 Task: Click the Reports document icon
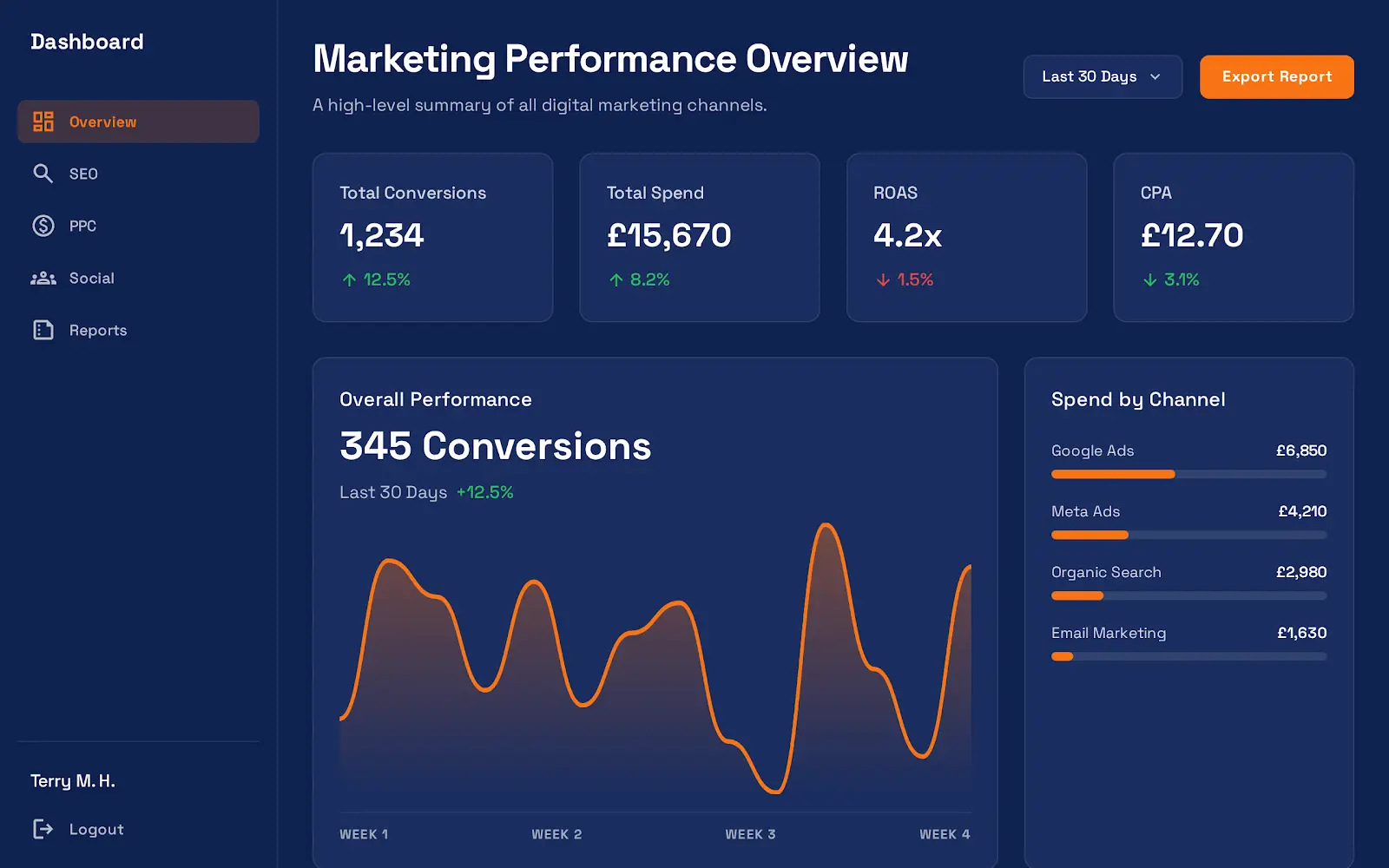point(43,330)
